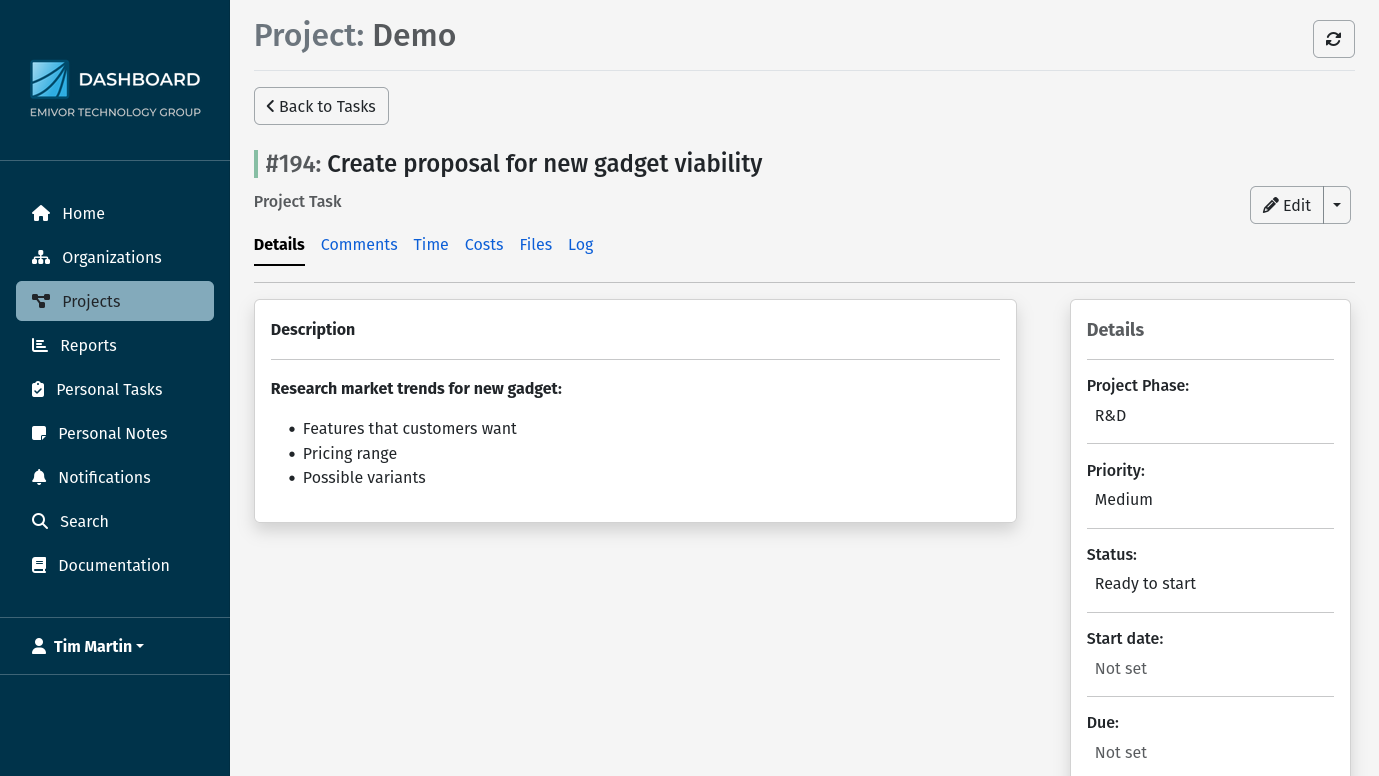Click the 'R&D' project phase value

tap(1111, 415)
